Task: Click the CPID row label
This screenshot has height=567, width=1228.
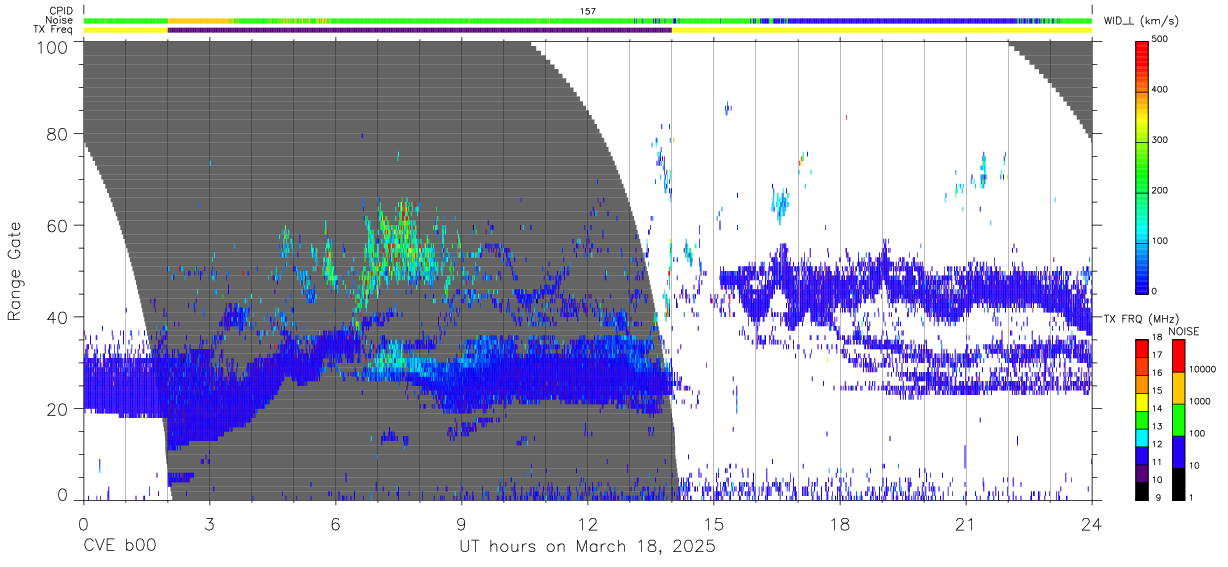Action: [x=59, y=11]
